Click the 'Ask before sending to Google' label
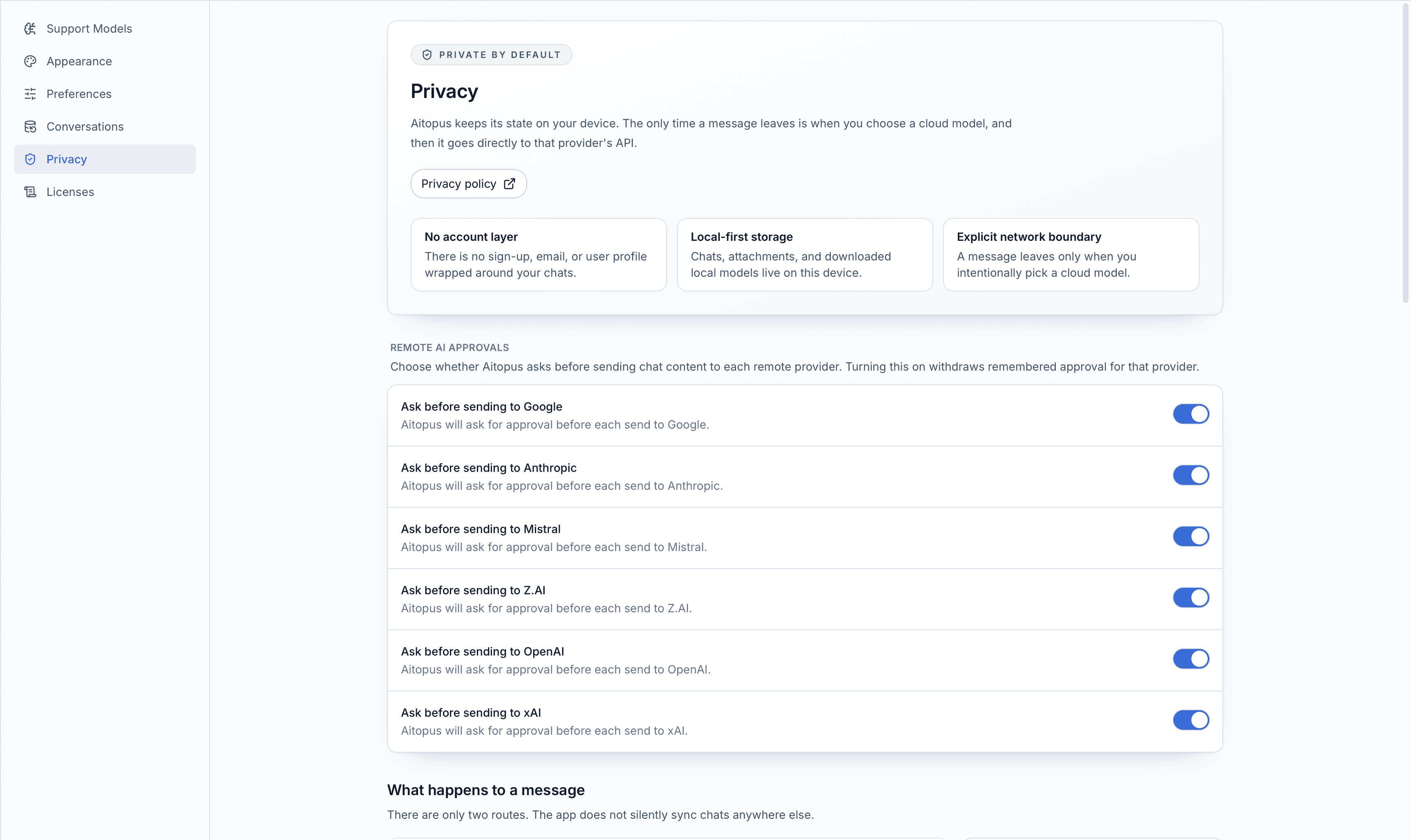Image resolution: width=1411 pixels, height=840 pixels. coord(481,407)
